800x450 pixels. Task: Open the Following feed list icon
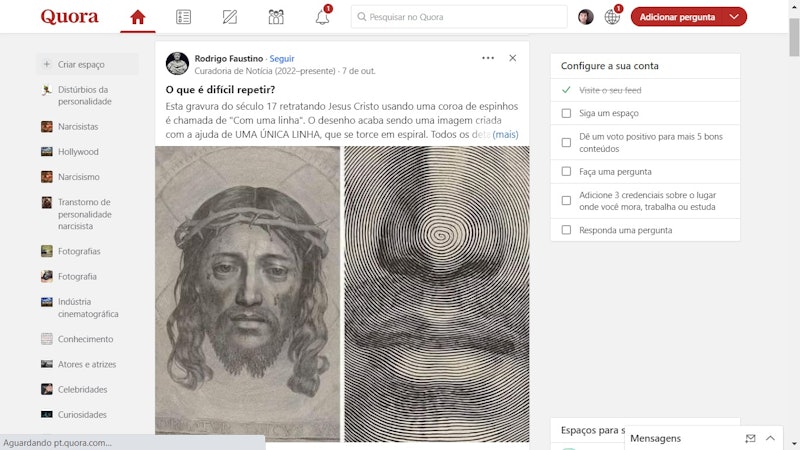pyautogui.click(x=184, y=17)
